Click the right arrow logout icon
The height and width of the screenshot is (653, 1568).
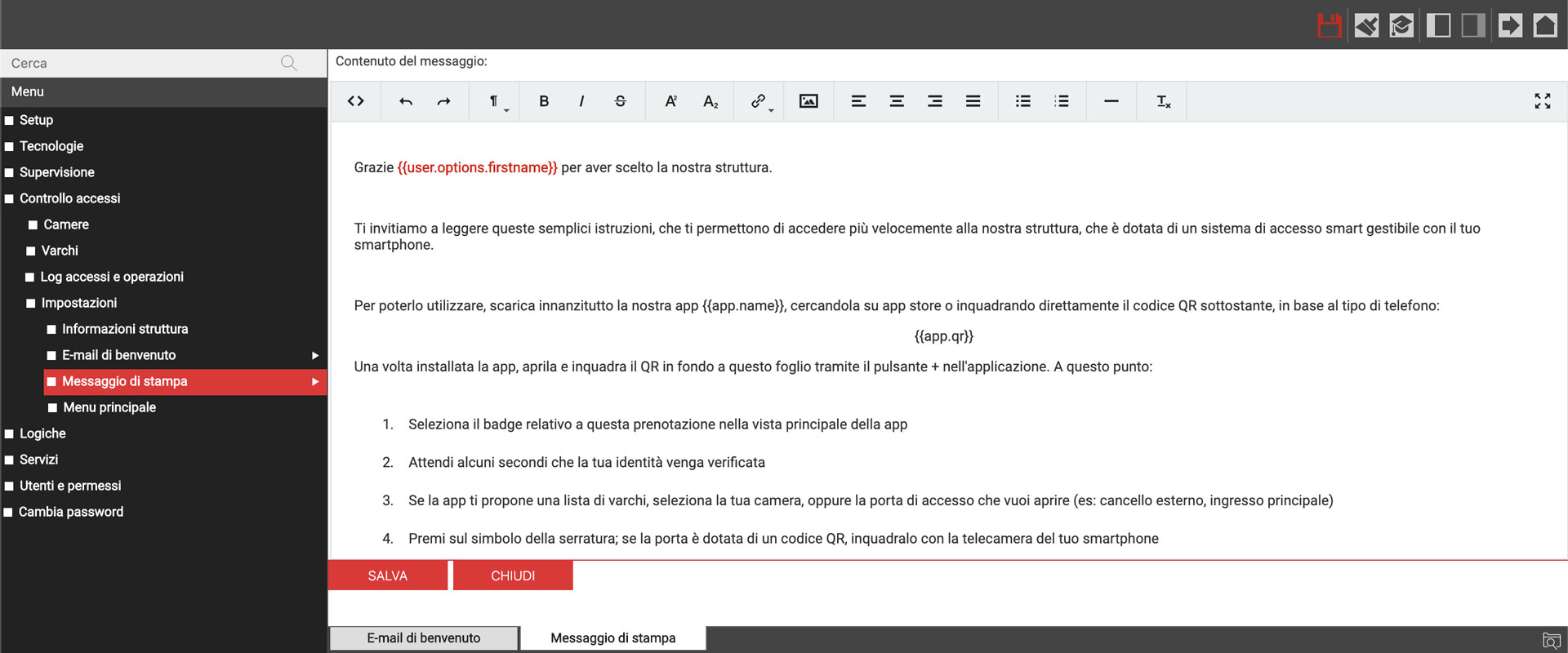(x=1510, y=25)
